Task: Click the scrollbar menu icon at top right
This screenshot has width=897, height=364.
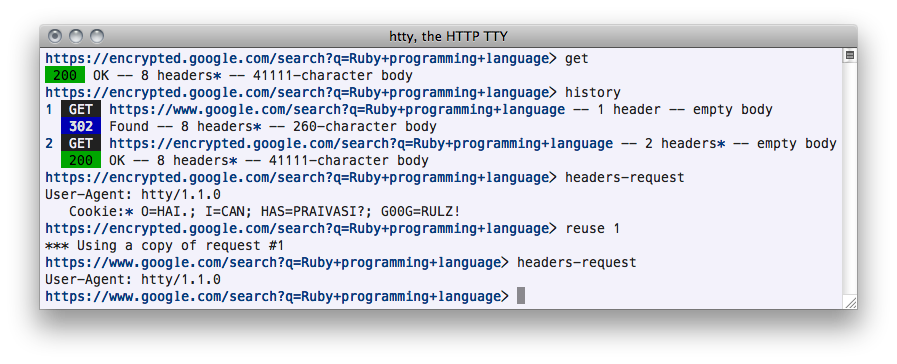Action: [850, 56]
